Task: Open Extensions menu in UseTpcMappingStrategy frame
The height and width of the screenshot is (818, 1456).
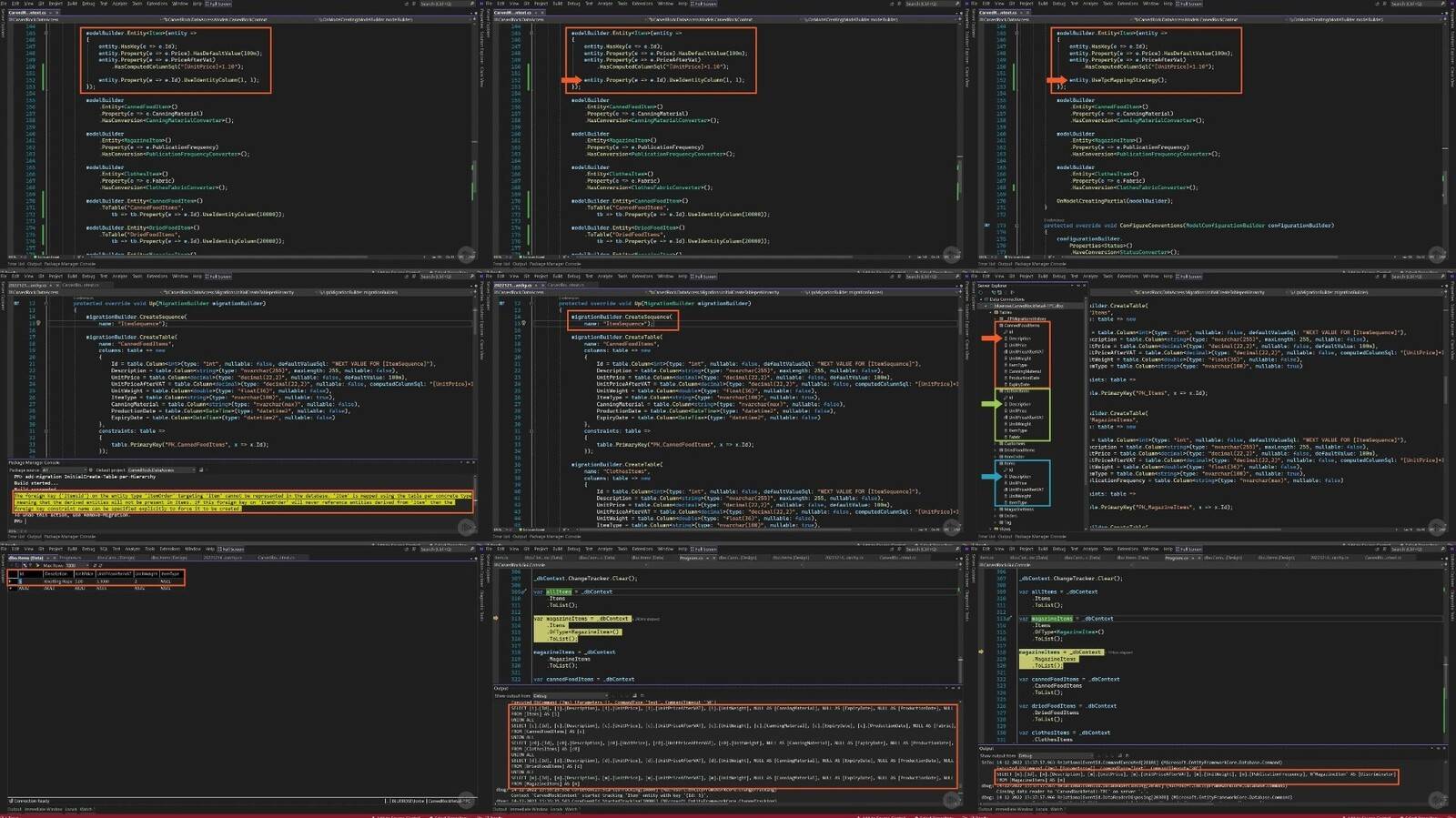Action: point(1128,4)
